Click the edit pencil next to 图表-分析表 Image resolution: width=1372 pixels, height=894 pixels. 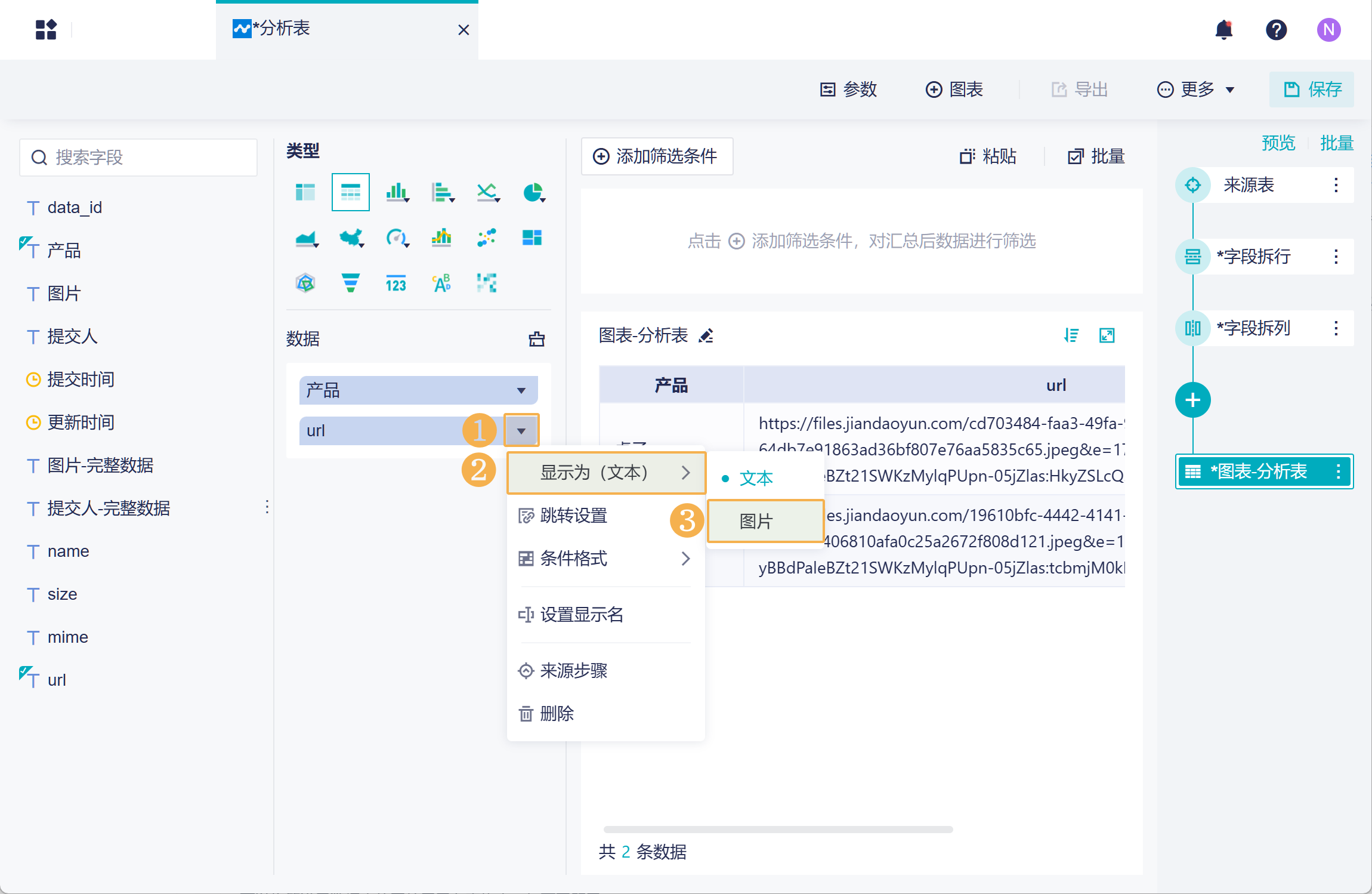click(x=706, y=335)
